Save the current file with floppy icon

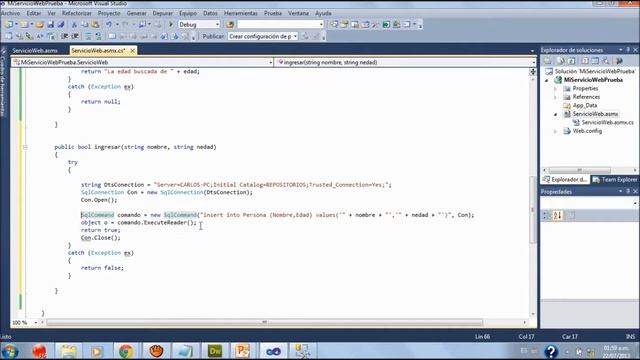click(x=51, y=24)
